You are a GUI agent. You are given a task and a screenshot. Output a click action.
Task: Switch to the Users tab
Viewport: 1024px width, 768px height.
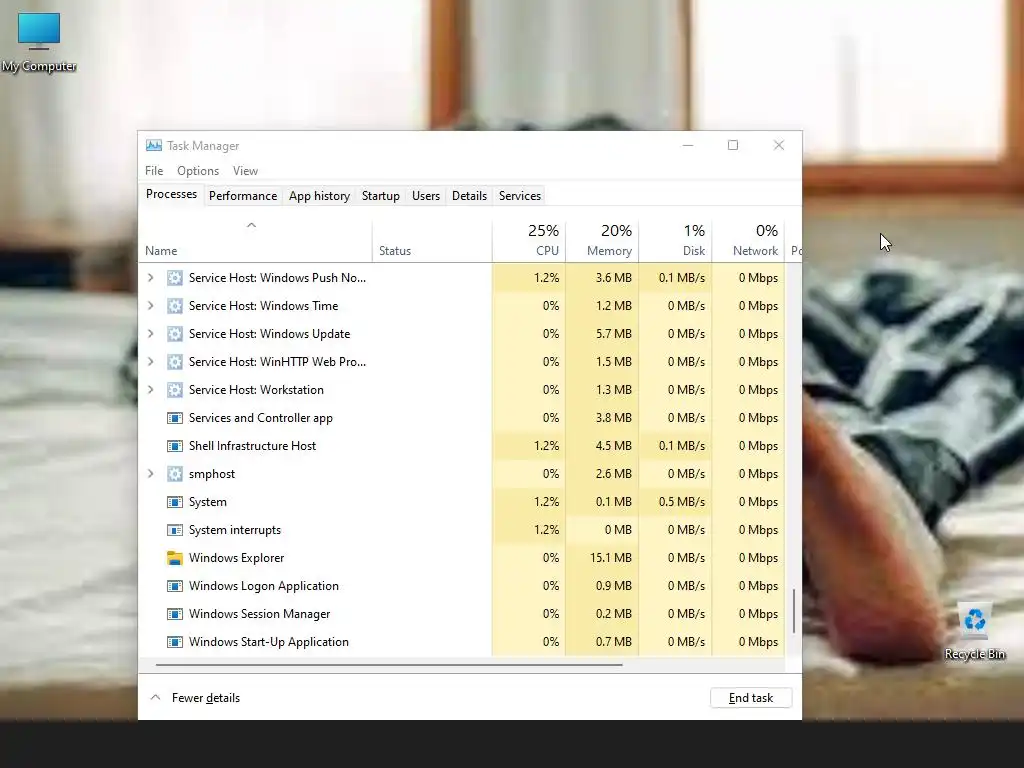(426, 196)
